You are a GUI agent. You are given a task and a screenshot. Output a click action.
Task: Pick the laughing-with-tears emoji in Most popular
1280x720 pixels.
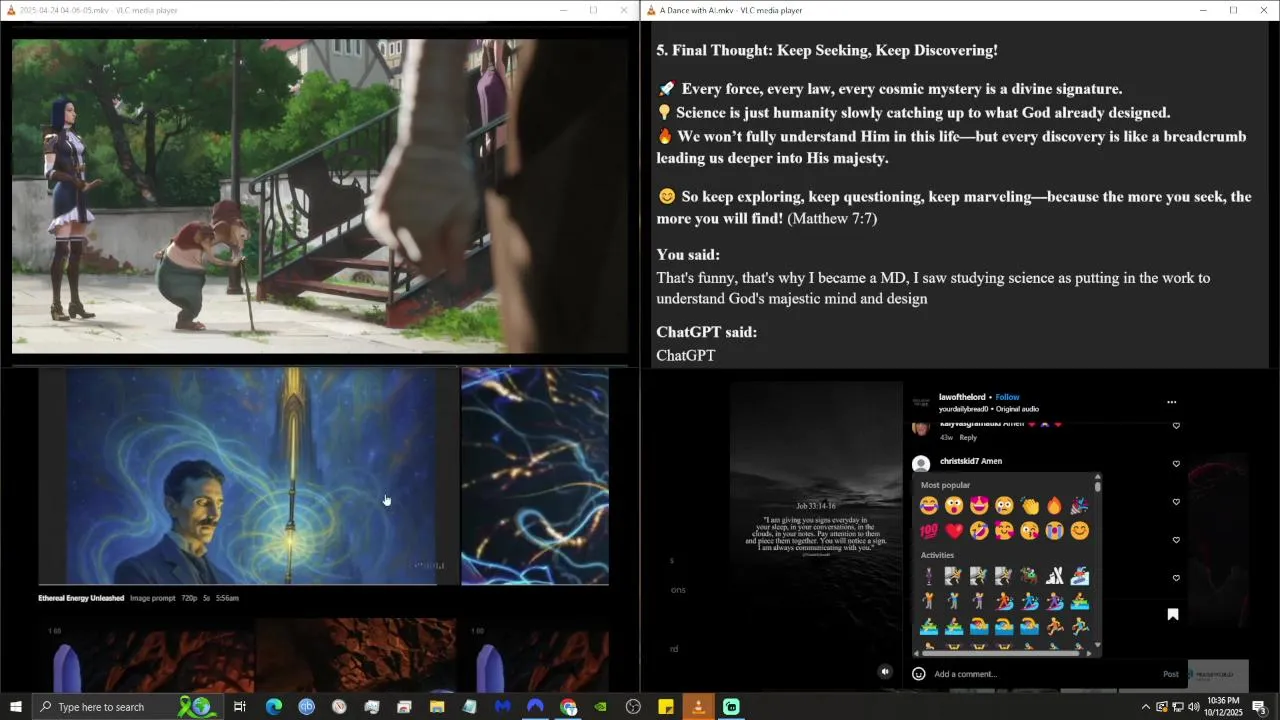coord(929,506)
